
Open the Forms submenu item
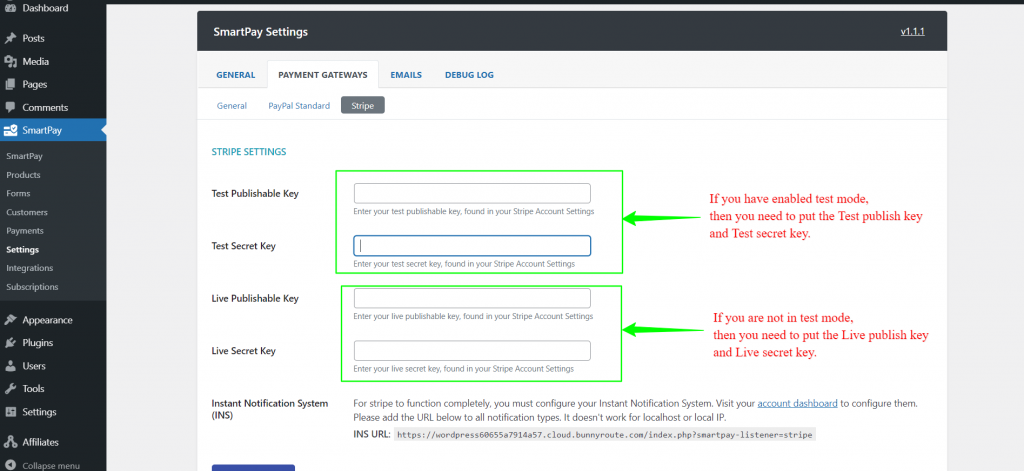(18, 193)
